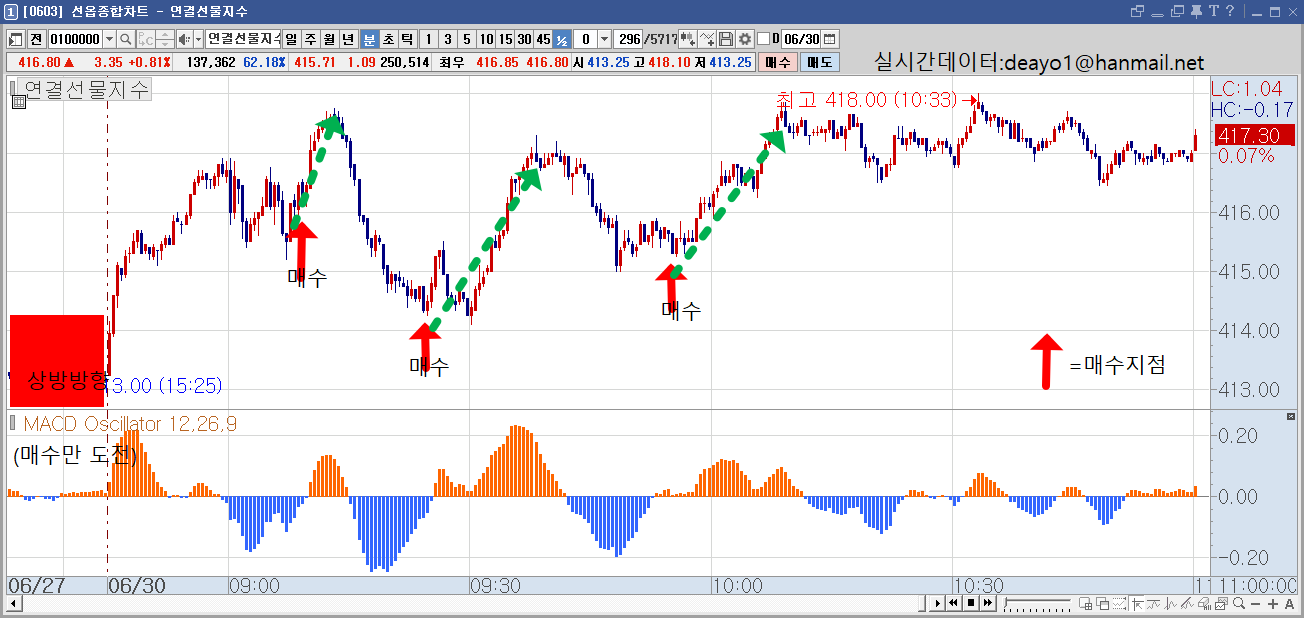Screen dimensions: 1304x618
Task: Select the 5-minute interval button
Action: [x=466, y=39]
